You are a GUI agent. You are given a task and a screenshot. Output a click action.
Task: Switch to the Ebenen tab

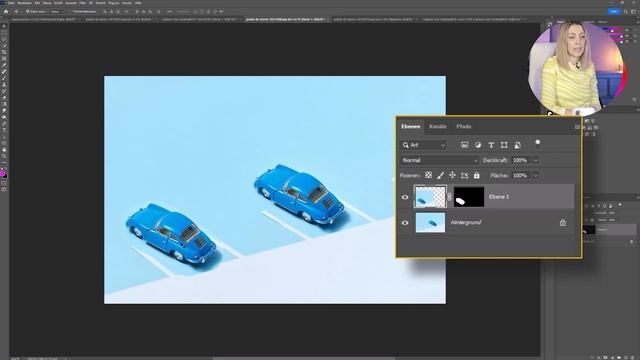[x=411, y=127]
